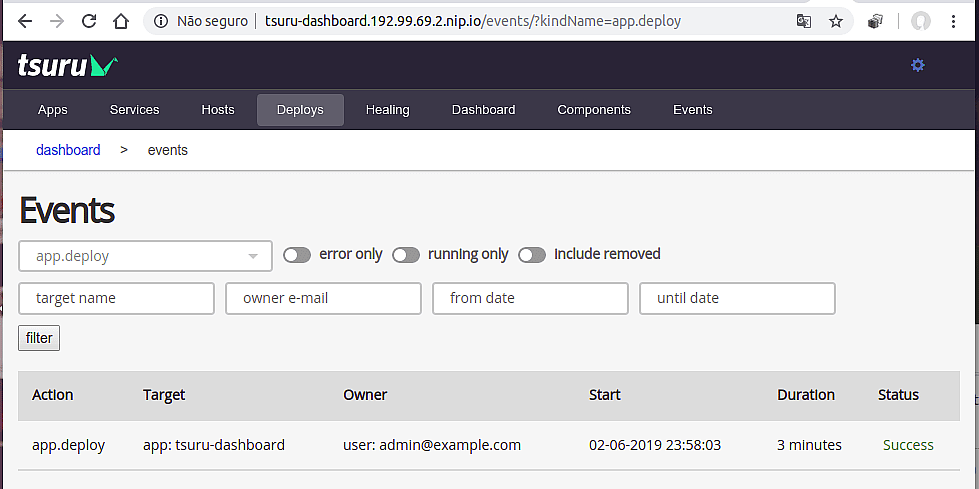This screenshot has width=979, height=489.
Task: Open the Components tab
Action: coord(594,110)
